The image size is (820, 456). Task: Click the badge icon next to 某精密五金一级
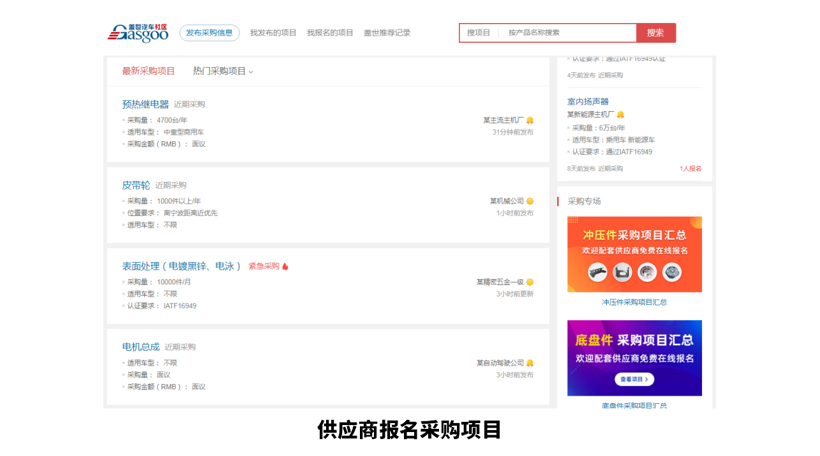coord(530,282)
